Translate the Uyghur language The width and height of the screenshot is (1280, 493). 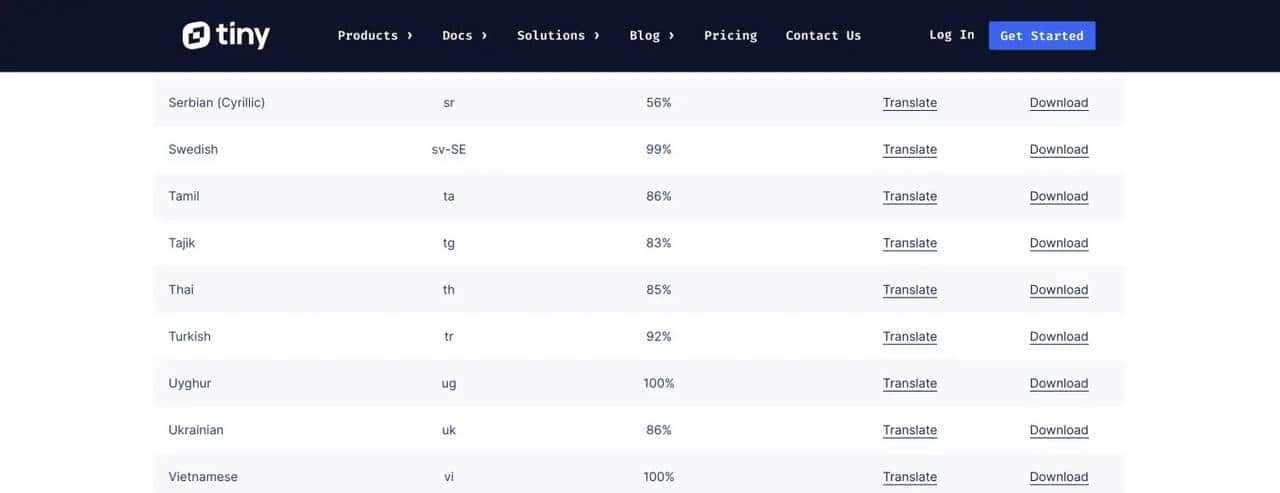[x=909, y=384]
